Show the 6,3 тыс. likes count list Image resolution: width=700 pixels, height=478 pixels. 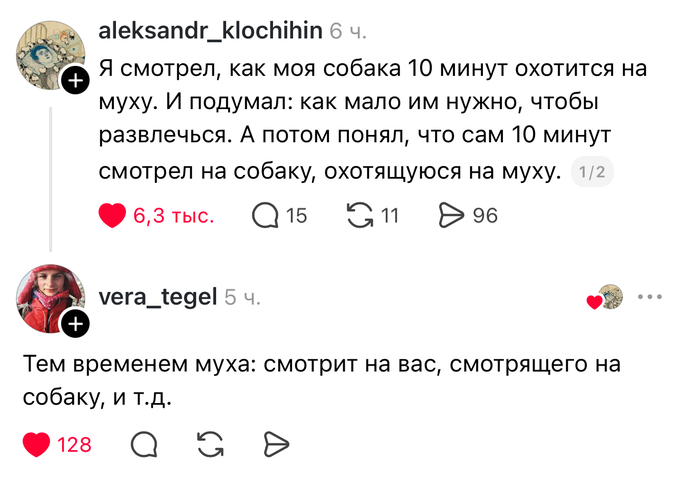[174, 216]
